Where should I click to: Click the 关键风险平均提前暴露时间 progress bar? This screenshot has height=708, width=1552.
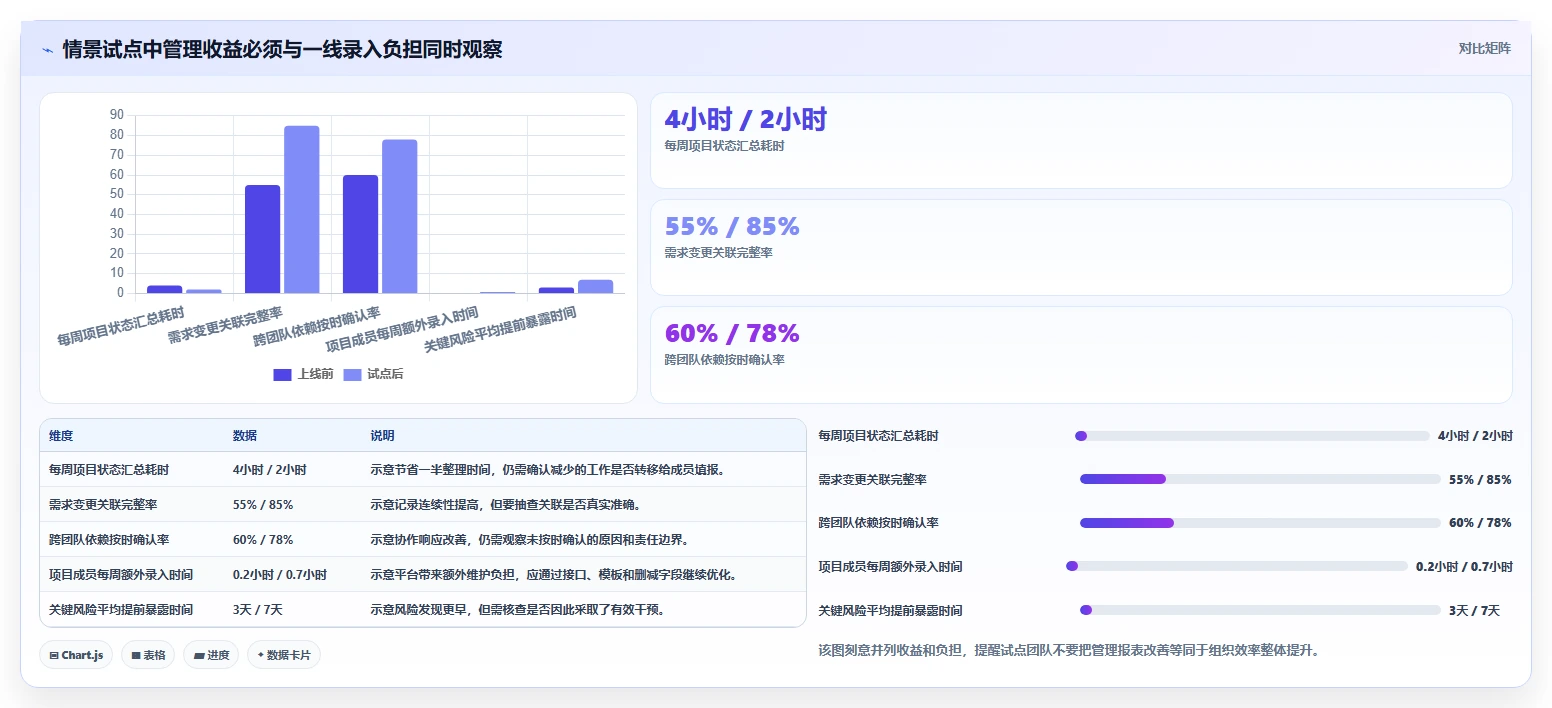(x=1260, y=610)
